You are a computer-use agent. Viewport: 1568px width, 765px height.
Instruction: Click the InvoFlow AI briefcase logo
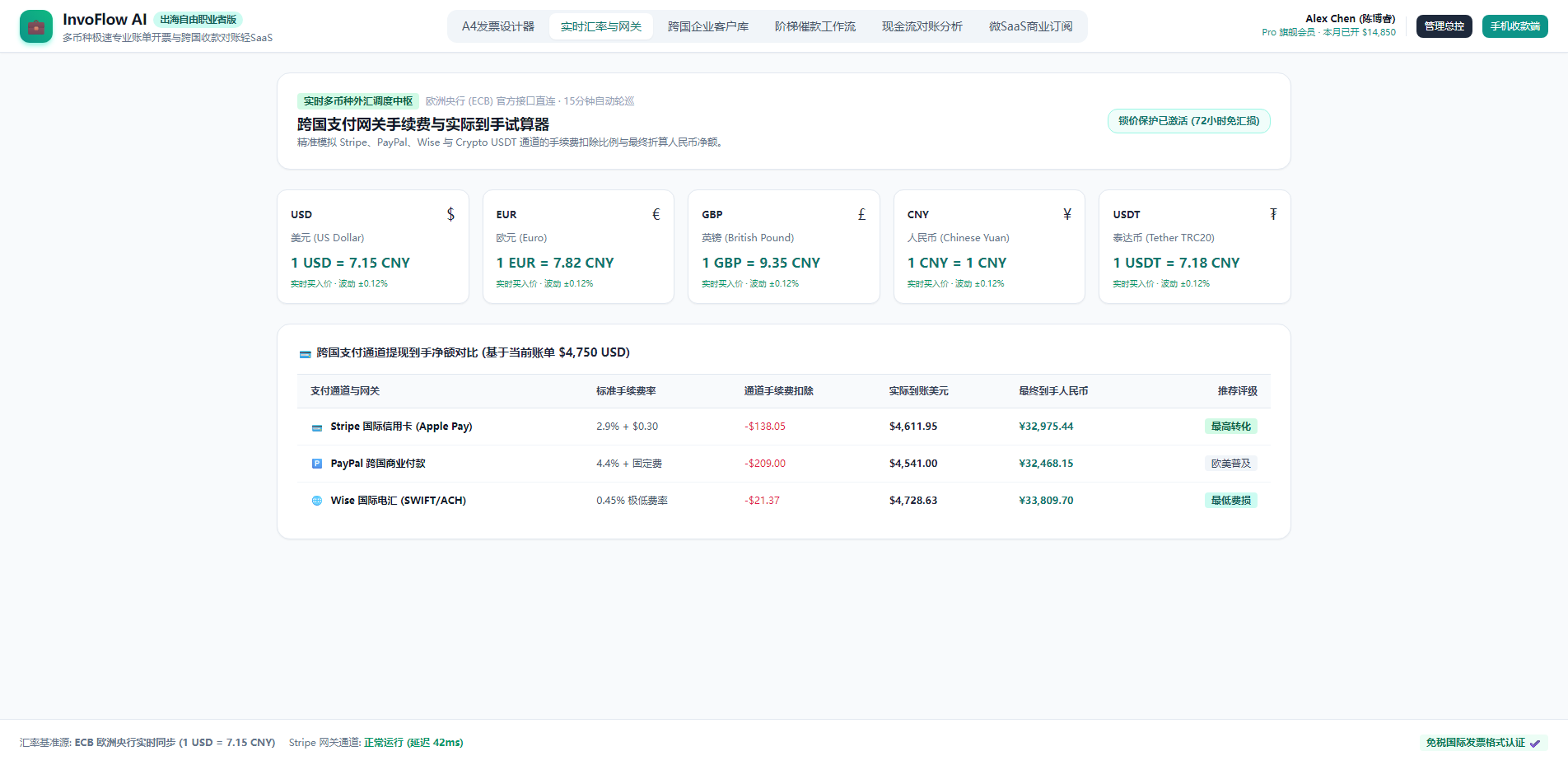(x=36, y=26)
